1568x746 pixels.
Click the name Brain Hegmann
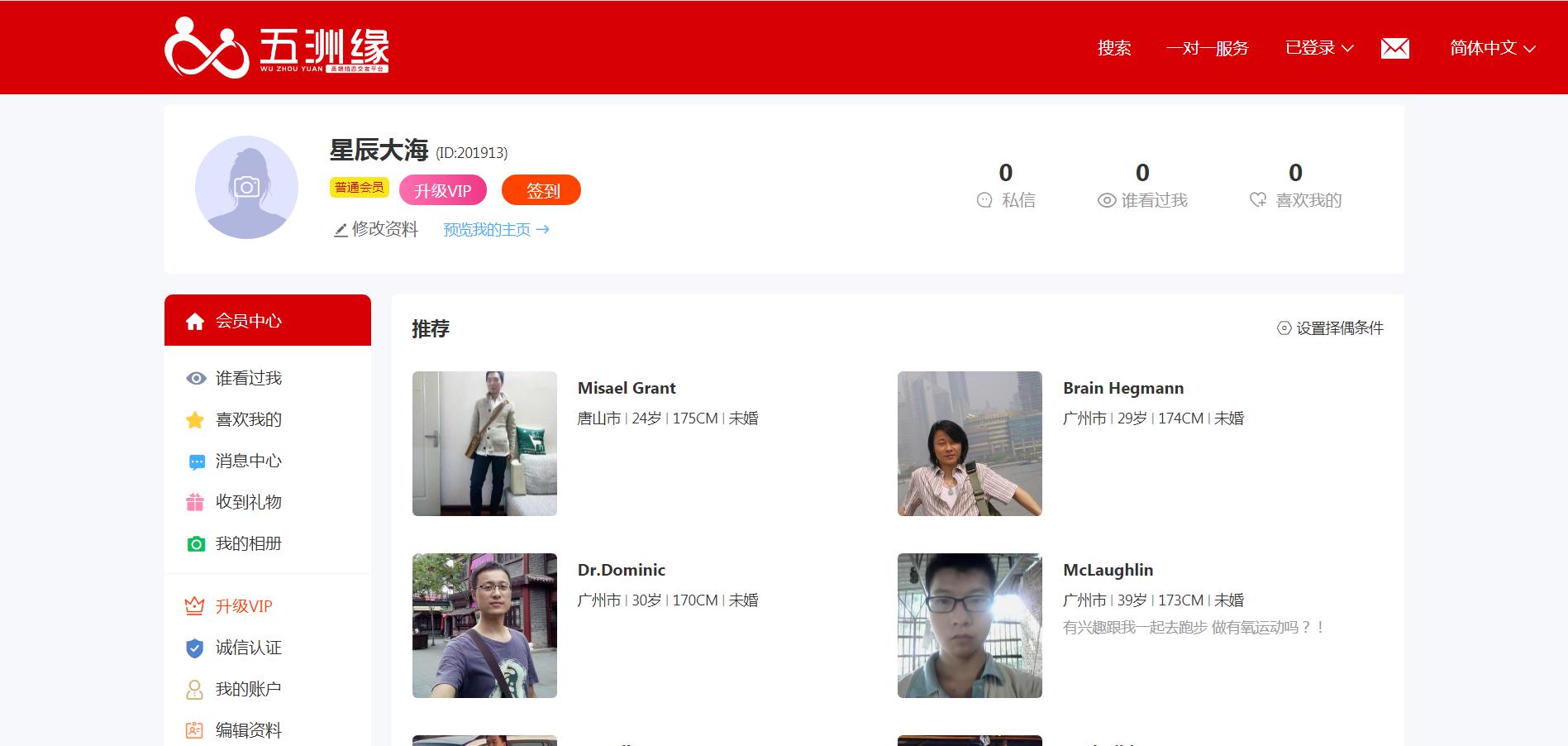(1123, 388)
